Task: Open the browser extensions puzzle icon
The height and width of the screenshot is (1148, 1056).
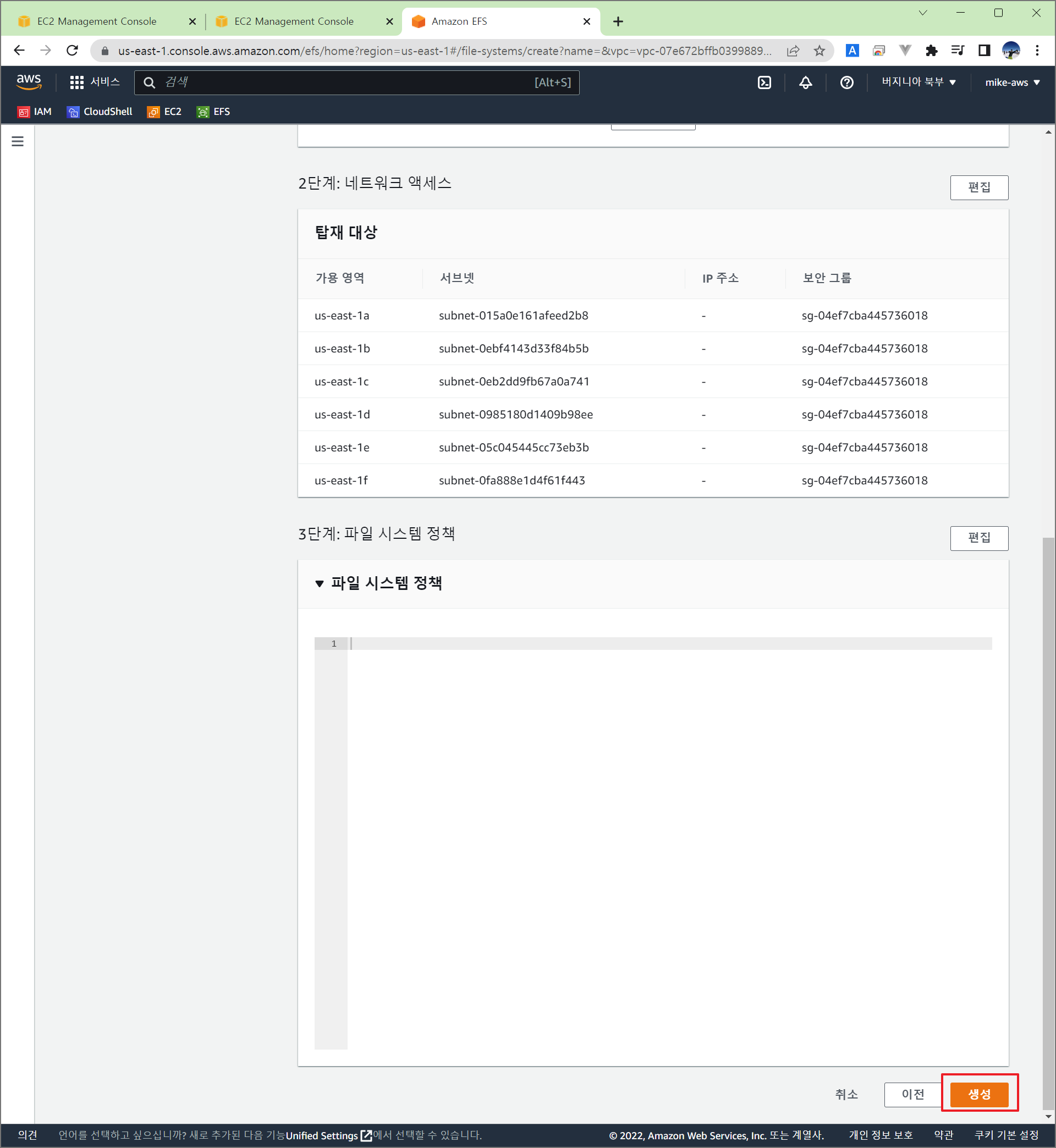Action: [932, 51]
